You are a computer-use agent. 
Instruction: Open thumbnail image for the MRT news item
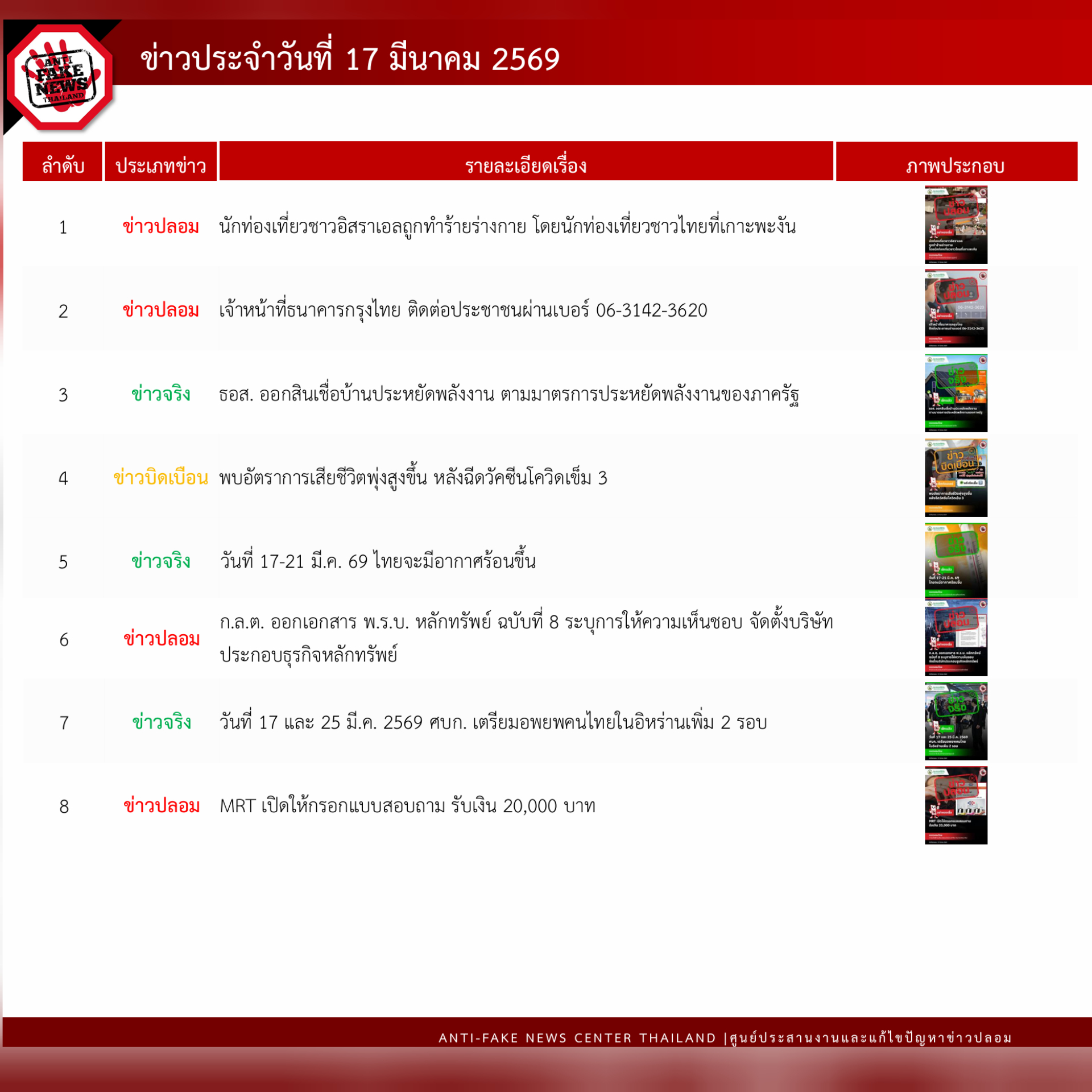click(955, 804)
